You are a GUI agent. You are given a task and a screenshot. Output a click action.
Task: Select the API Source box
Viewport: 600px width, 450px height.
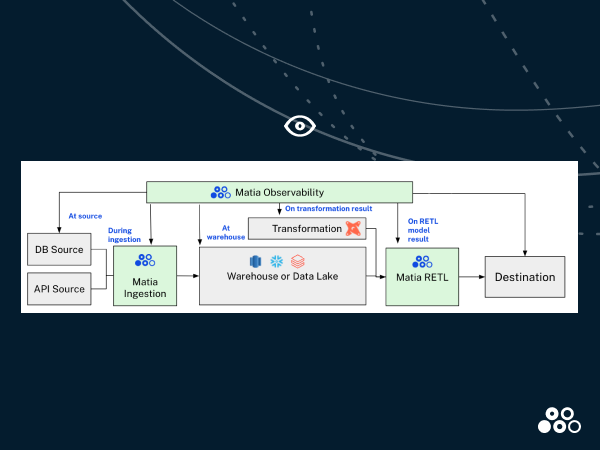pyautogui.click(x=59, y=289)
